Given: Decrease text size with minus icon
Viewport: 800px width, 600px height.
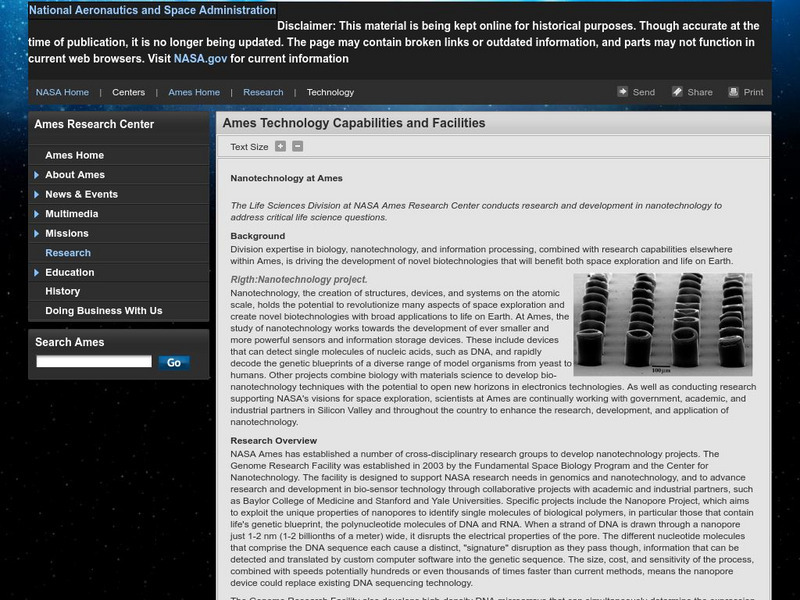Looking at the screenshot, I should (297, 146).
